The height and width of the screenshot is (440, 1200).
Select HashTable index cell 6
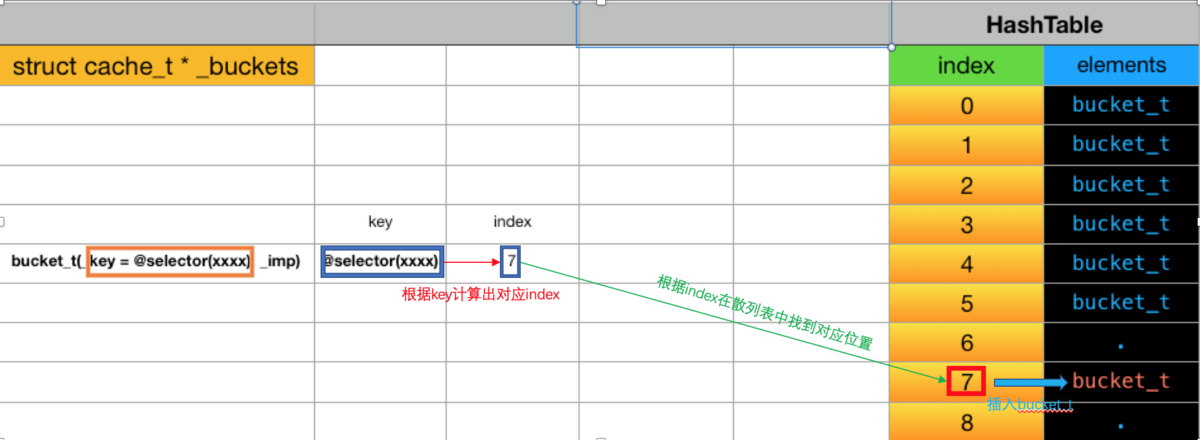tap(966, 342)
